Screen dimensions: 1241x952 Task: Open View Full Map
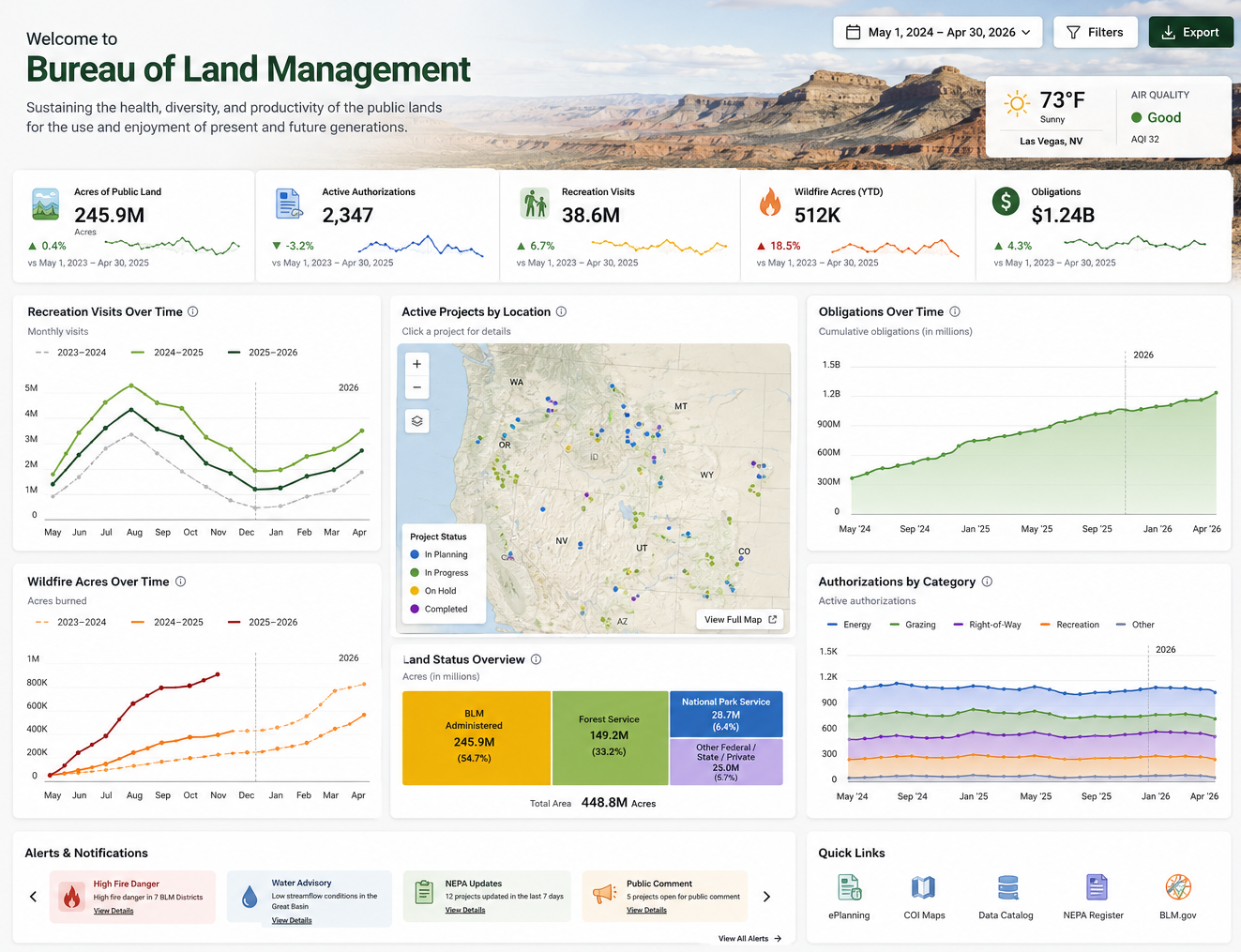pos(740,619)
